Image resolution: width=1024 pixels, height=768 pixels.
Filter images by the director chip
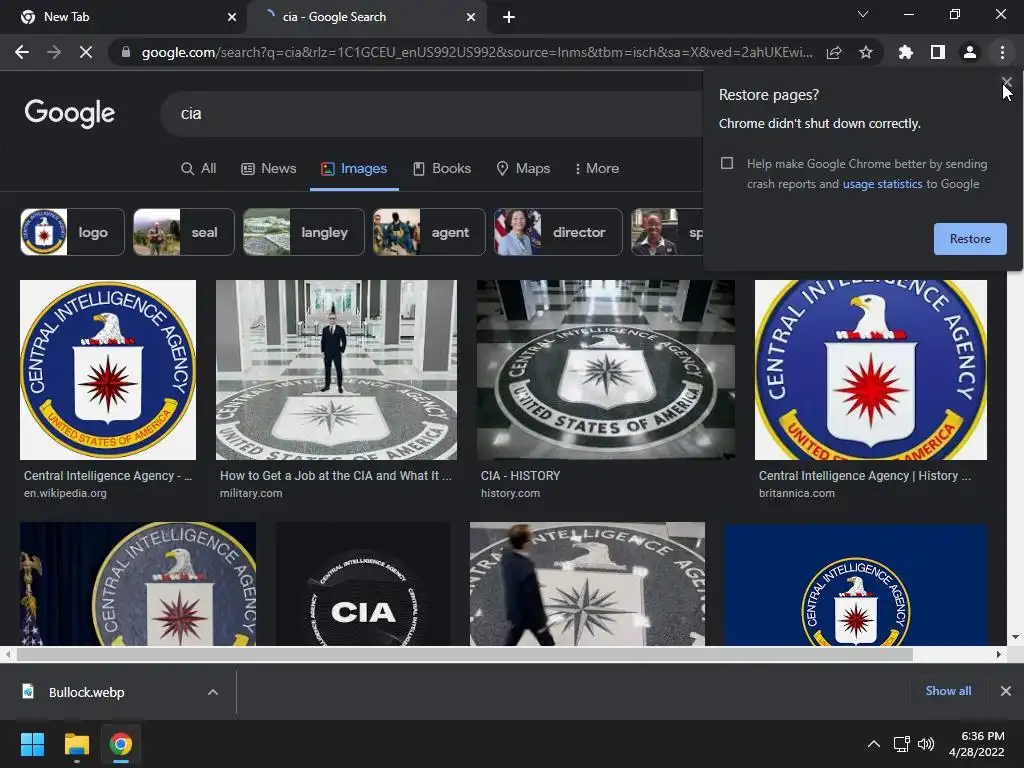point(558,232)
